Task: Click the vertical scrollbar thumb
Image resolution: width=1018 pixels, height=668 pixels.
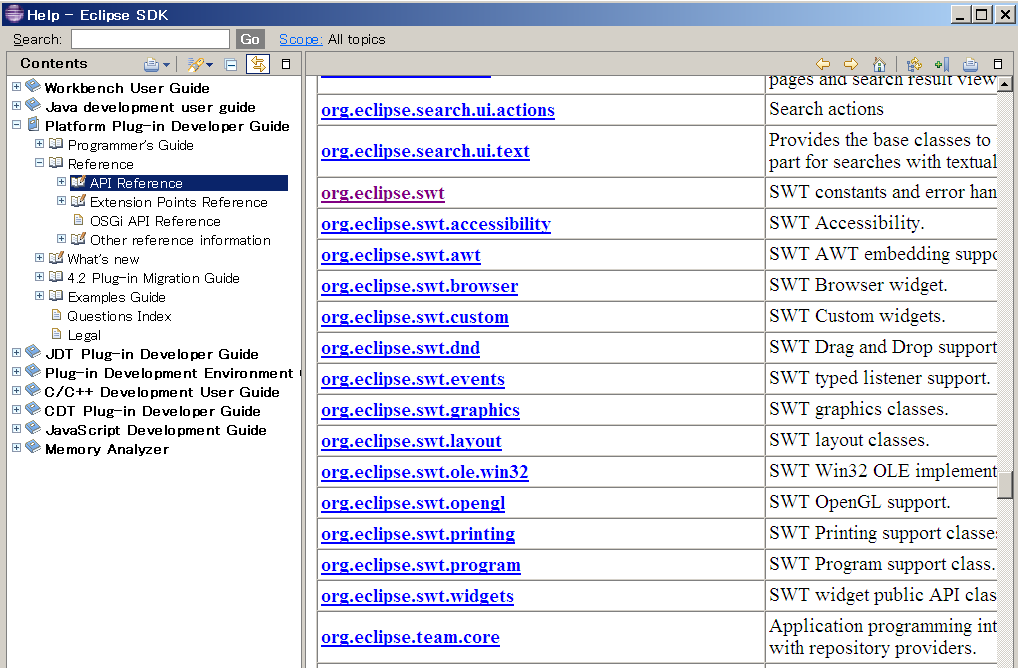Action: [1004, 485]
